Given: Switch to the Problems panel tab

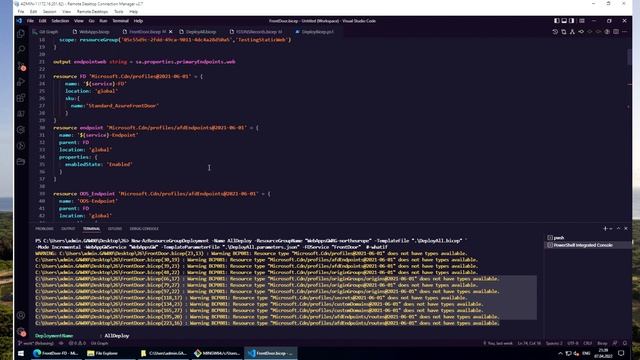Looking at the screenshot, I should (x=44, y=229).
